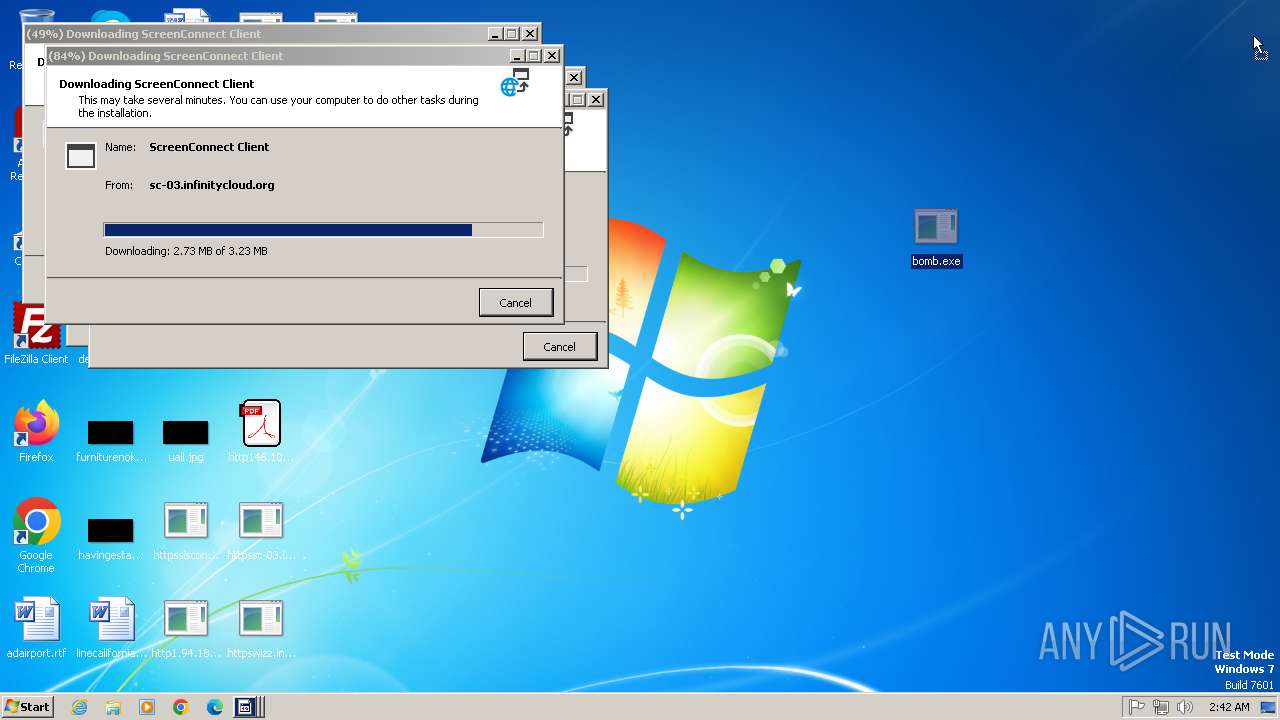Select the httpssiscon application icon
The image size is (1280, 720).
[186, 530]
